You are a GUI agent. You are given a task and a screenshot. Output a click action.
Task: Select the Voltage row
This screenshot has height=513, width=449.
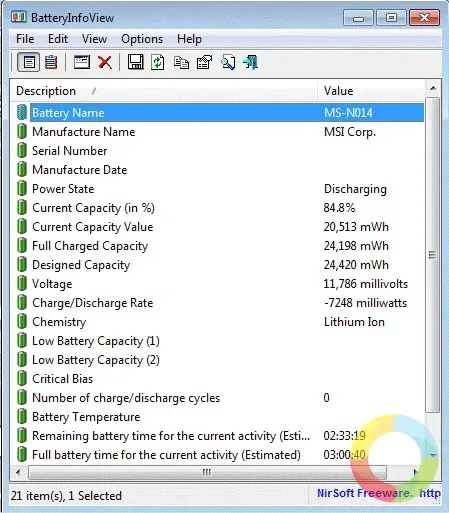tap(220, 284)
